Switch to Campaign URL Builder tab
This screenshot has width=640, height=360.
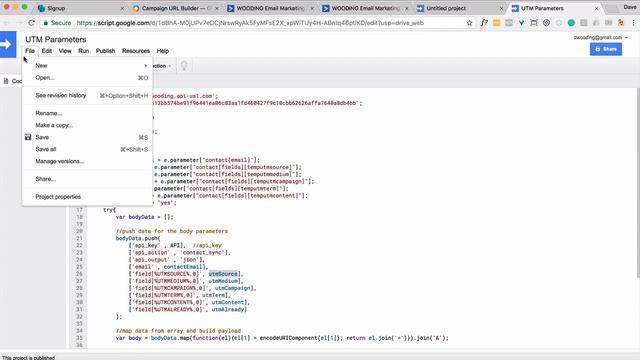pos(176,8)
